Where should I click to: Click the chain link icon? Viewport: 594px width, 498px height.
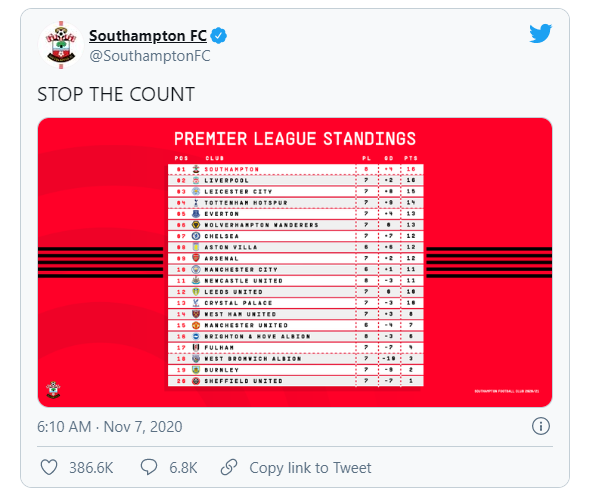click(229, 467)
